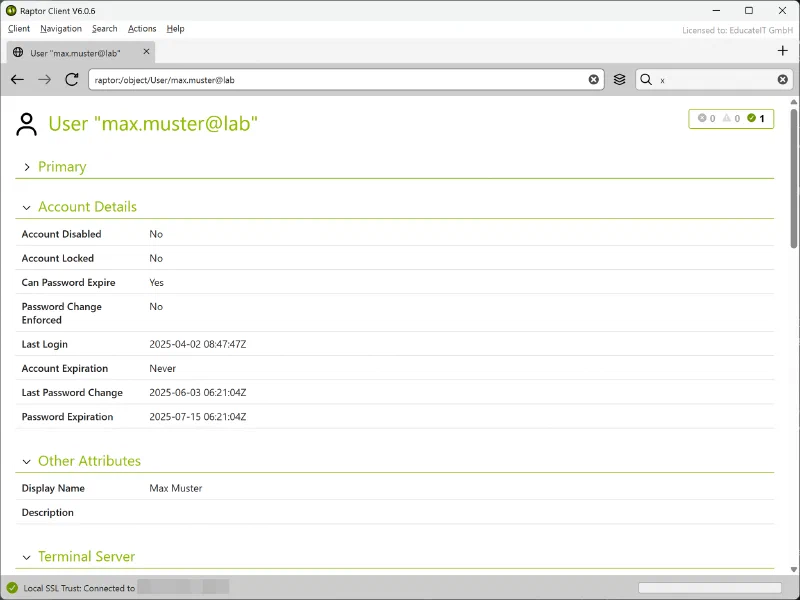The width and height of the screenshot is (800, 600).
Task: Open the Help menu
Action: (175, 29)
